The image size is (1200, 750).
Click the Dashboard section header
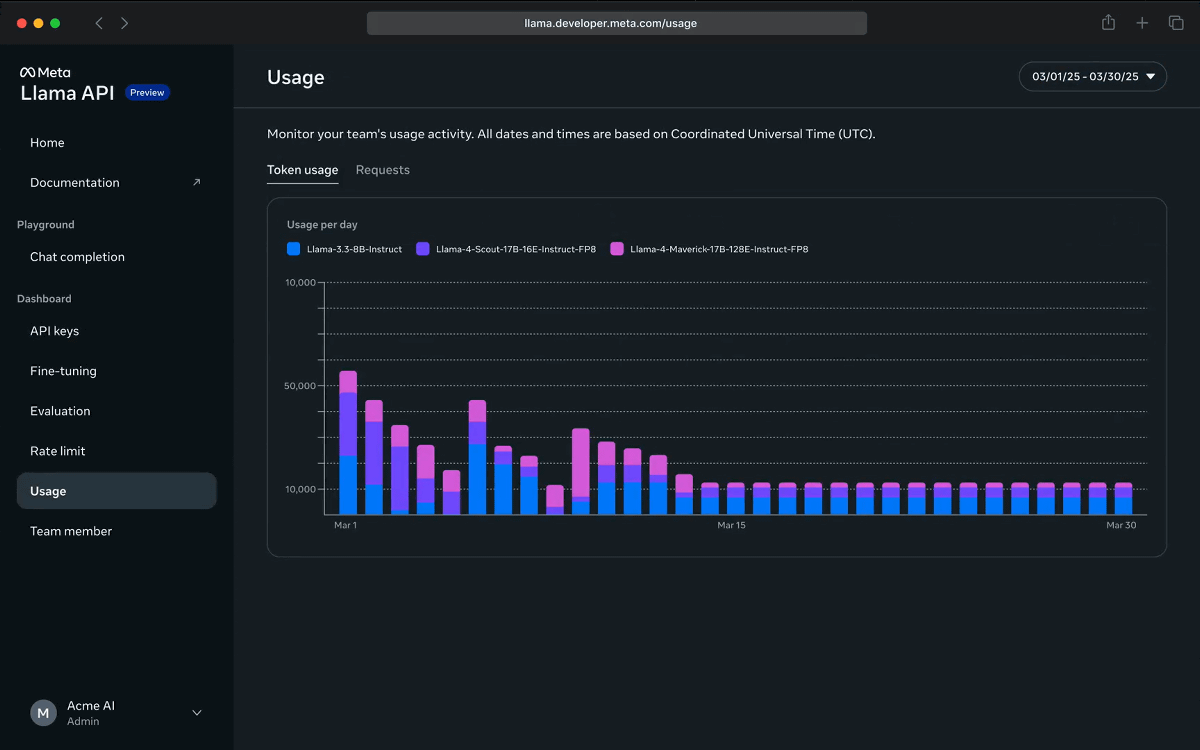pos(44,299)
